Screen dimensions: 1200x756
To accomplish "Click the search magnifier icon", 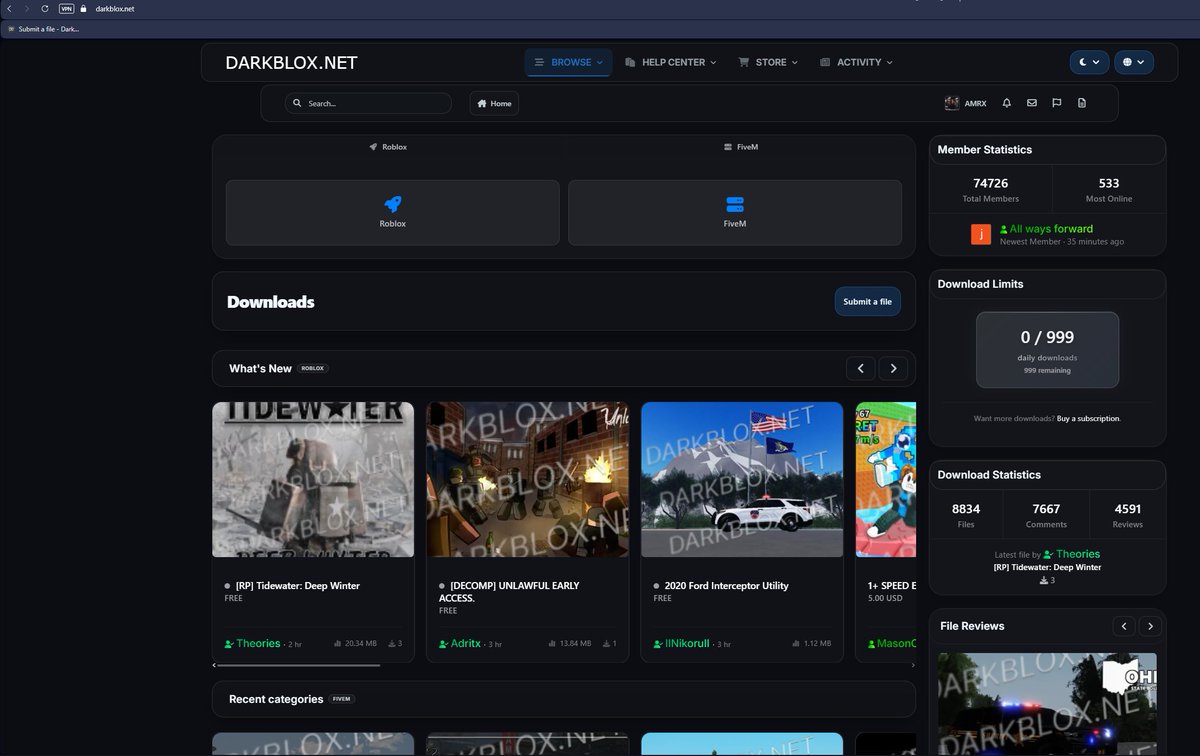I will (x=298, y=103).
